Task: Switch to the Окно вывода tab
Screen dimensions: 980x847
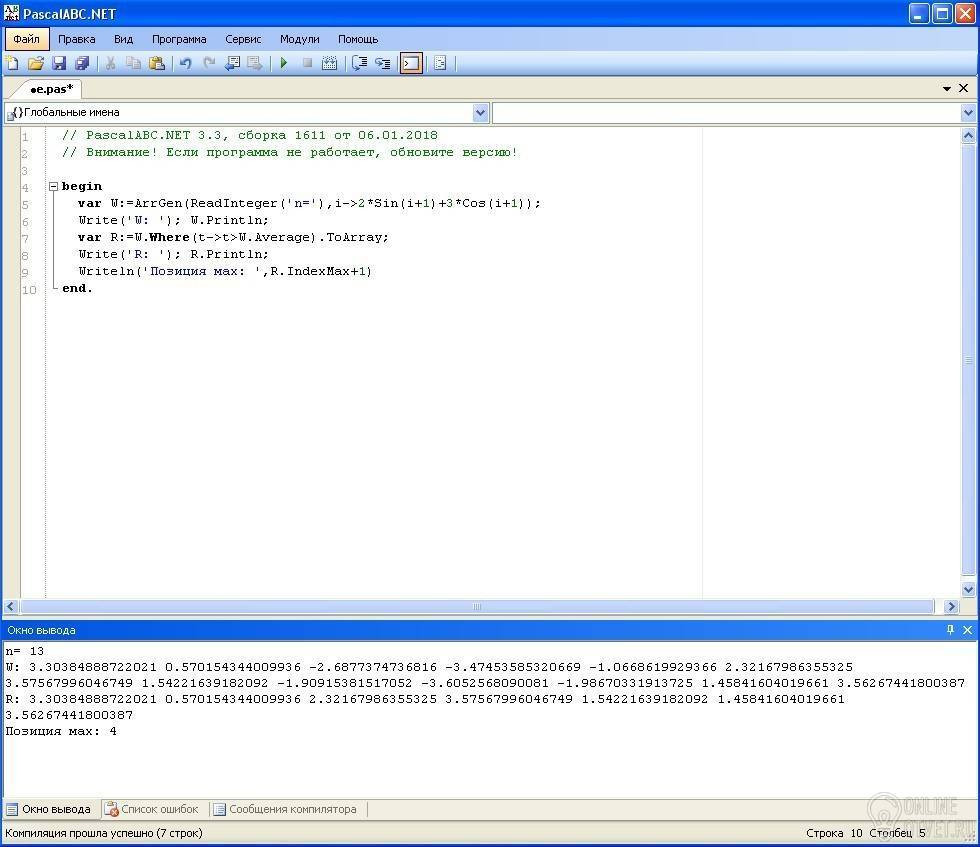Action: pyautogui.click(x=49, y=809)
